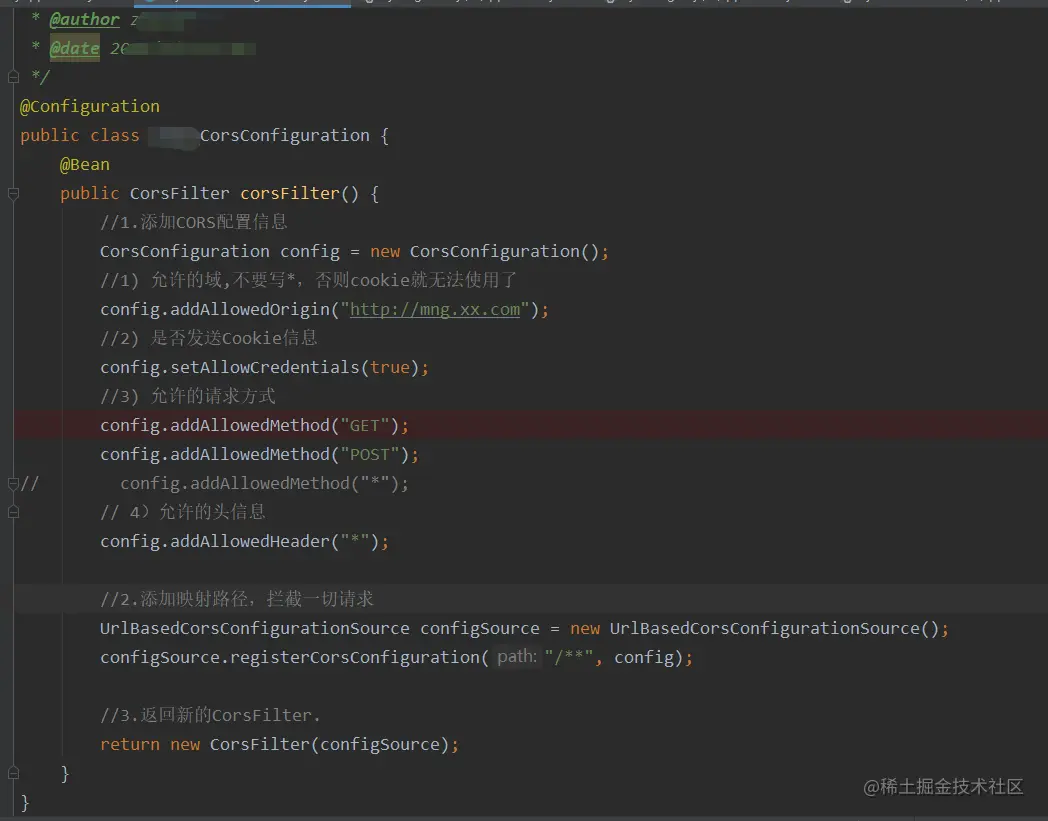Click the CorsConfiguration class name in declaration
This screenshot has height=821, width=1048.
click(x=284, y=136)
